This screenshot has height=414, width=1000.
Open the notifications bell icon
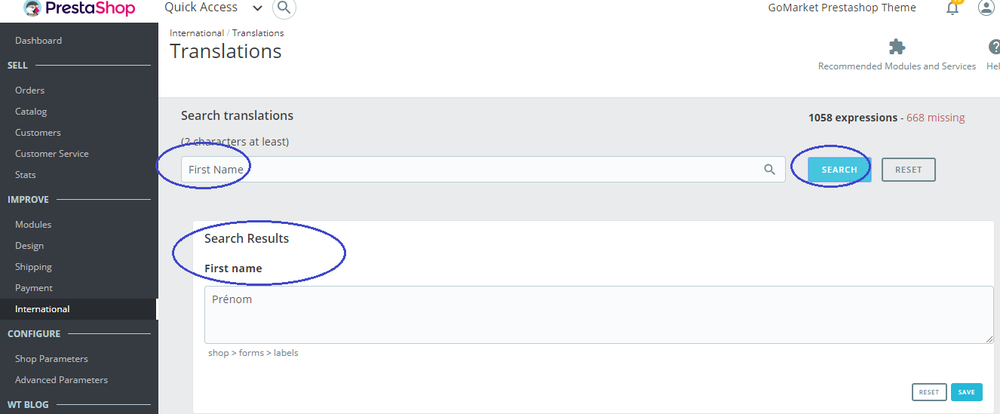[952, 8]
